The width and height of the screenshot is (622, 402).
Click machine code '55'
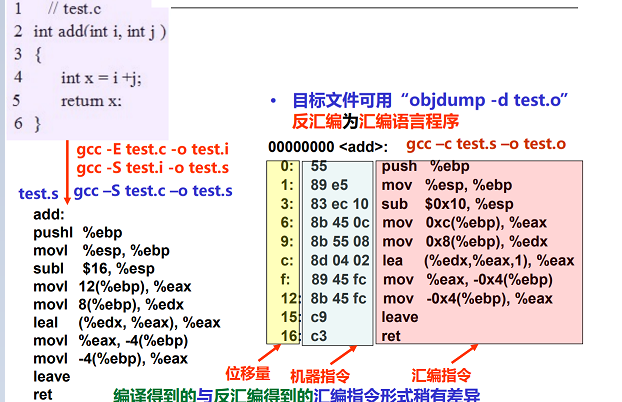point(319,166)
